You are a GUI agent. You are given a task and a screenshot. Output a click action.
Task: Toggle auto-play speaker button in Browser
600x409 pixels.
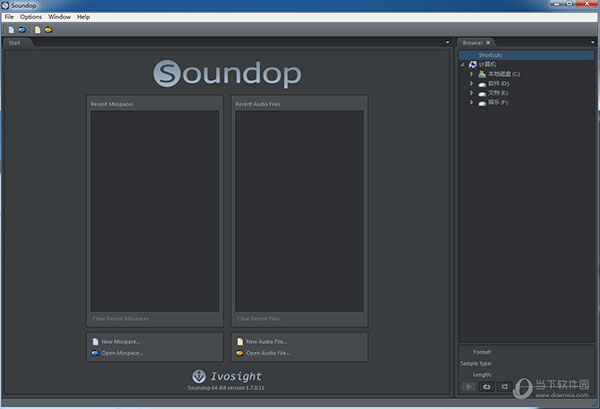pyautogui.click(x=505, y=387)
